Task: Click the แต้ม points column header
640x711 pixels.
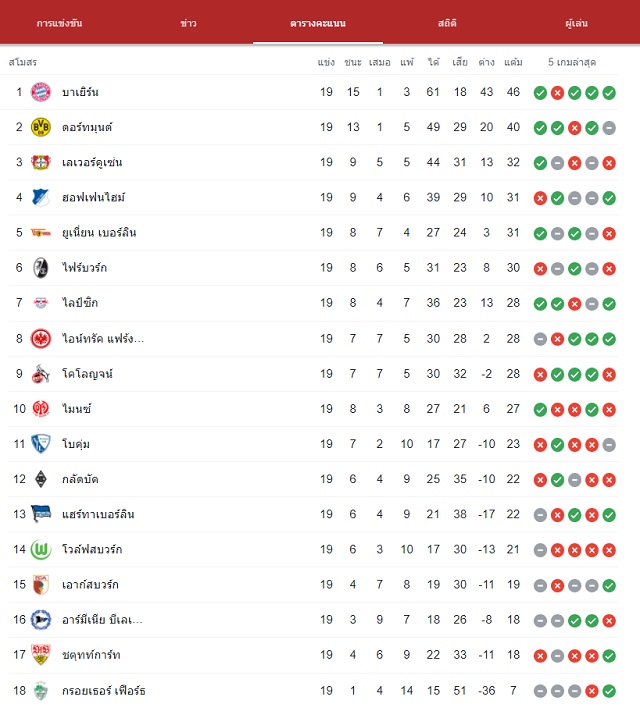Action: (513, 62)
